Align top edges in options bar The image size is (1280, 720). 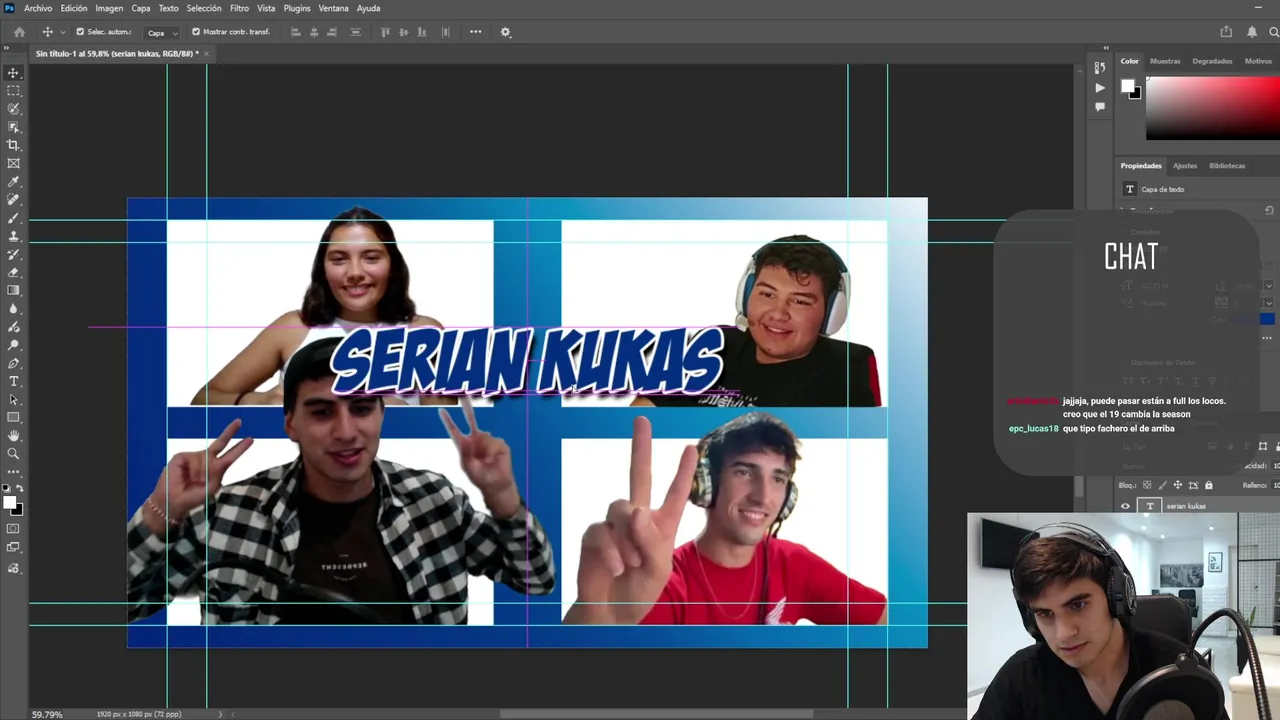point(385,32)
